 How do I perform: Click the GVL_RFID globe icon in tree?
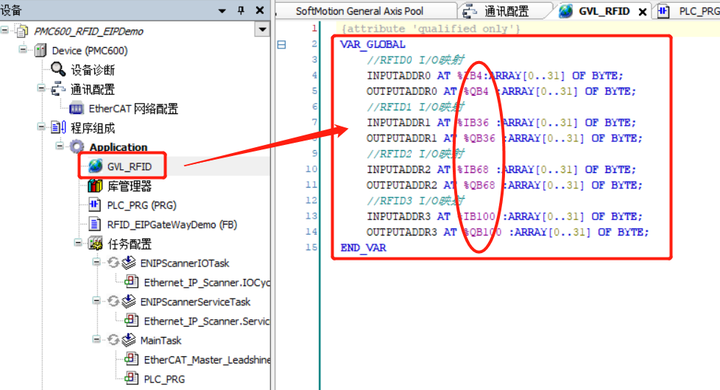point(96,166)
